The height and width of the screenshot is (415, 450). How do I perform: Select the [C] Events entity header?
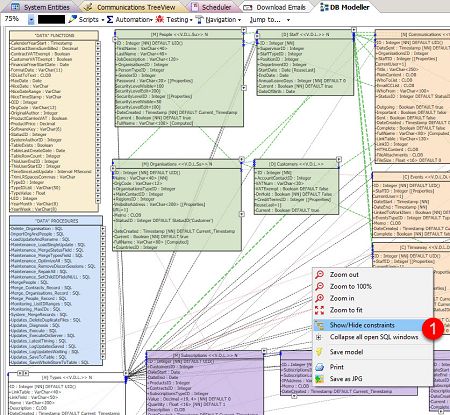(411, 177)
